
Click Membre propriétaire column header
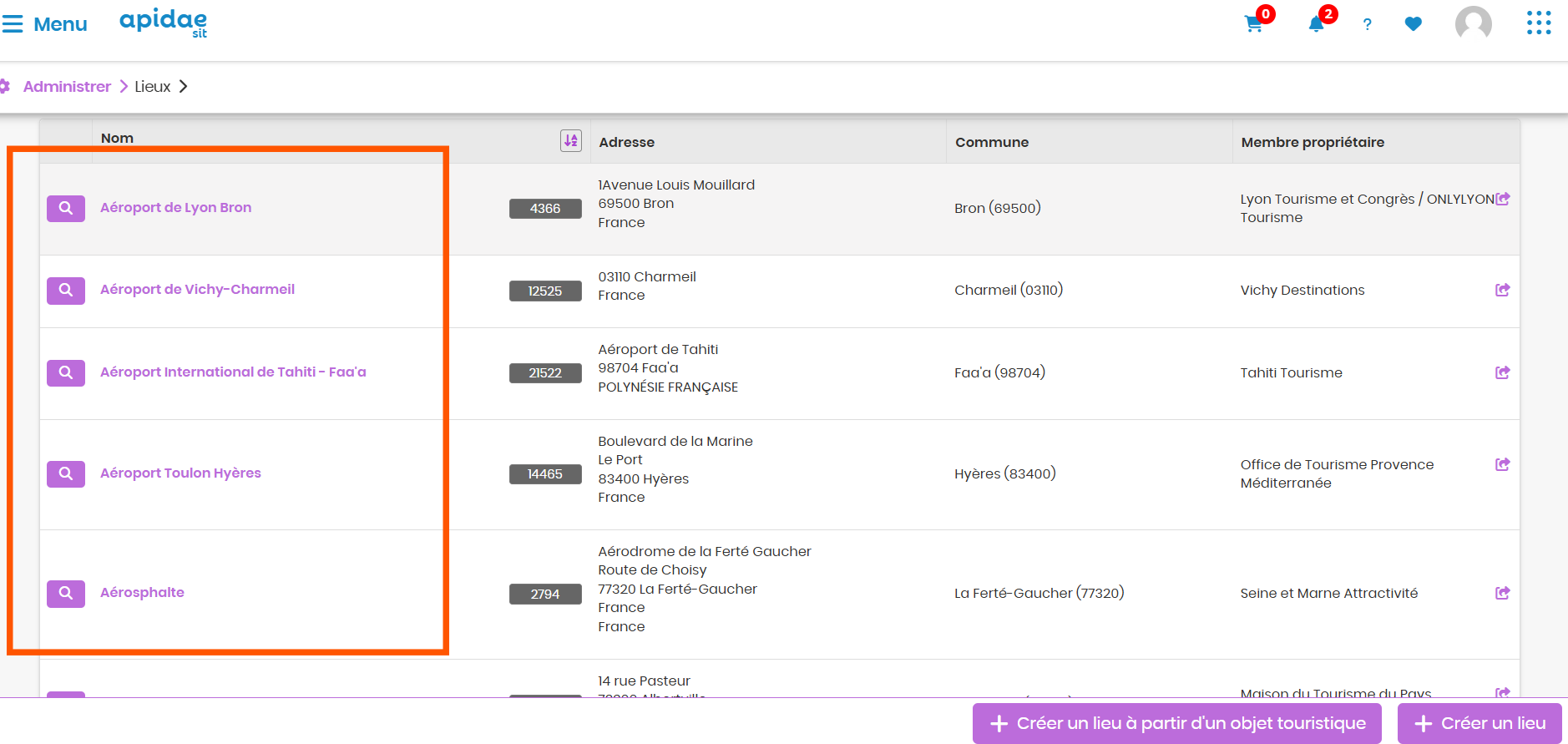click(x=1313, y=142)
